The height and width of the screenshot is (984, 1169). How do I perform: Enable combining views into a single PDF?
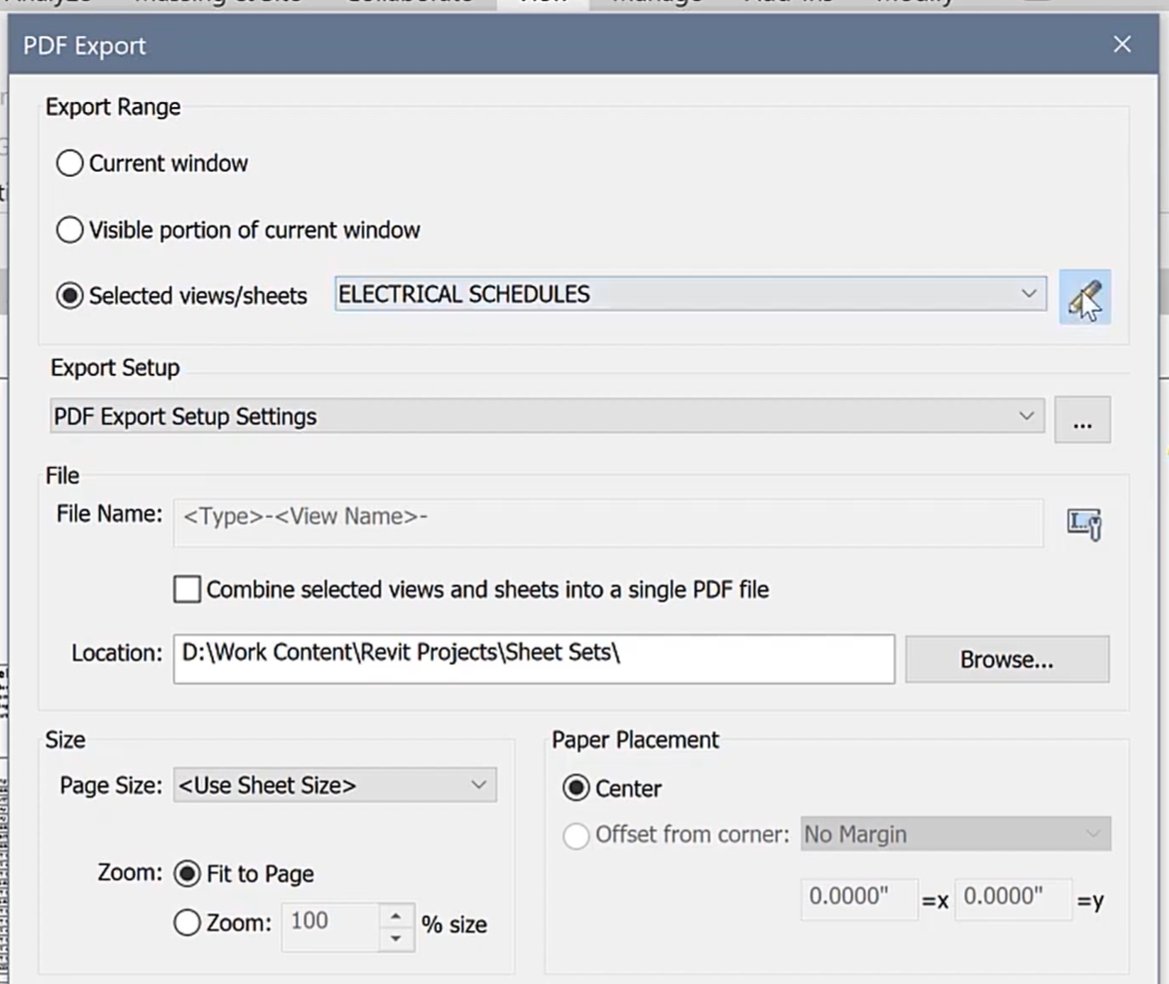point(187,589)
